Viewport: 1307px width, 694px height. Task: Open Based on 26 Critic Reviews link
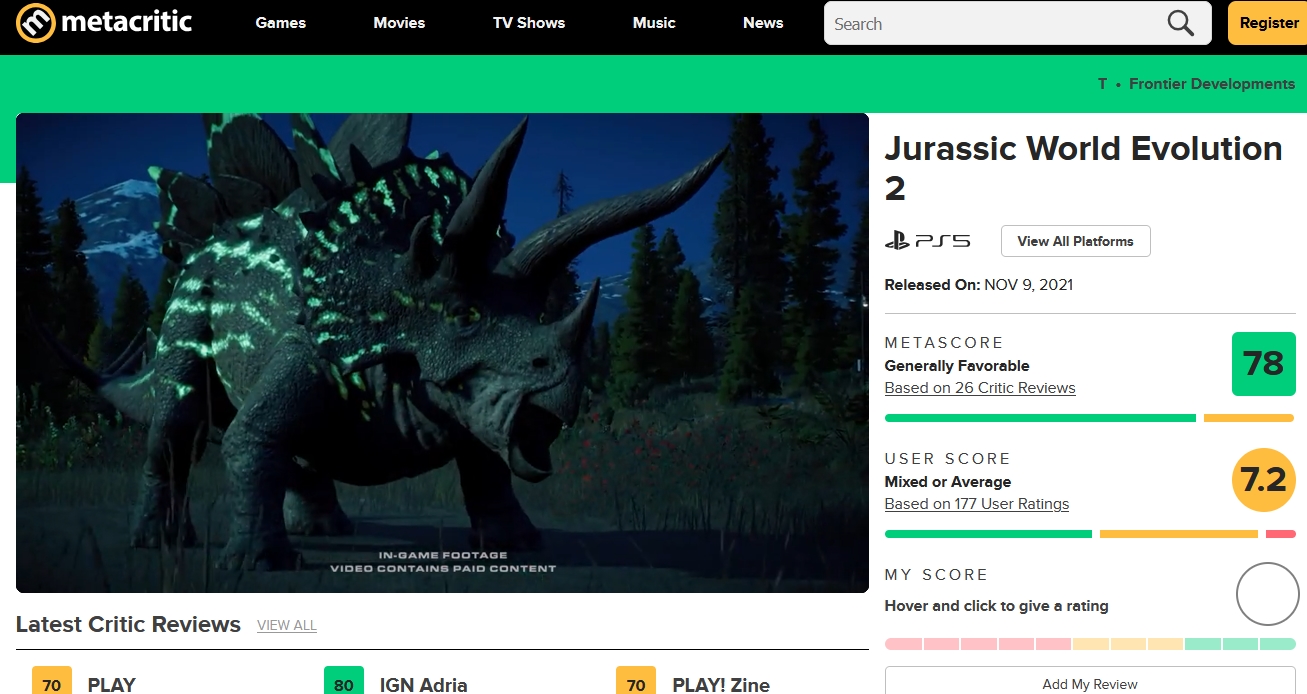[x=980, y=388]
